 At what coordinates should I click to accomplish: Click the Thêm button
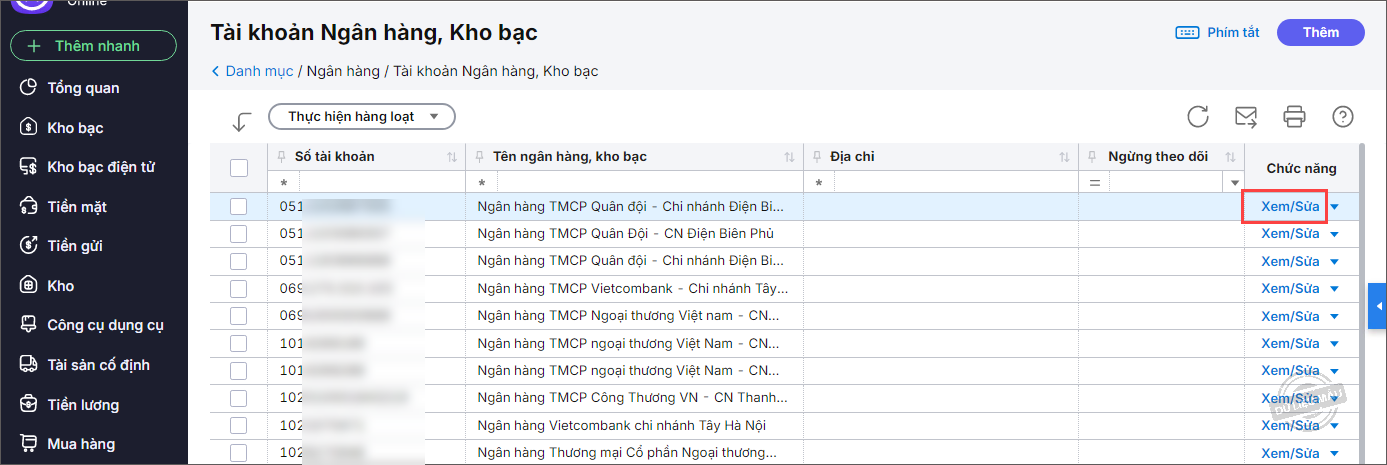[x=1320, y=33]
